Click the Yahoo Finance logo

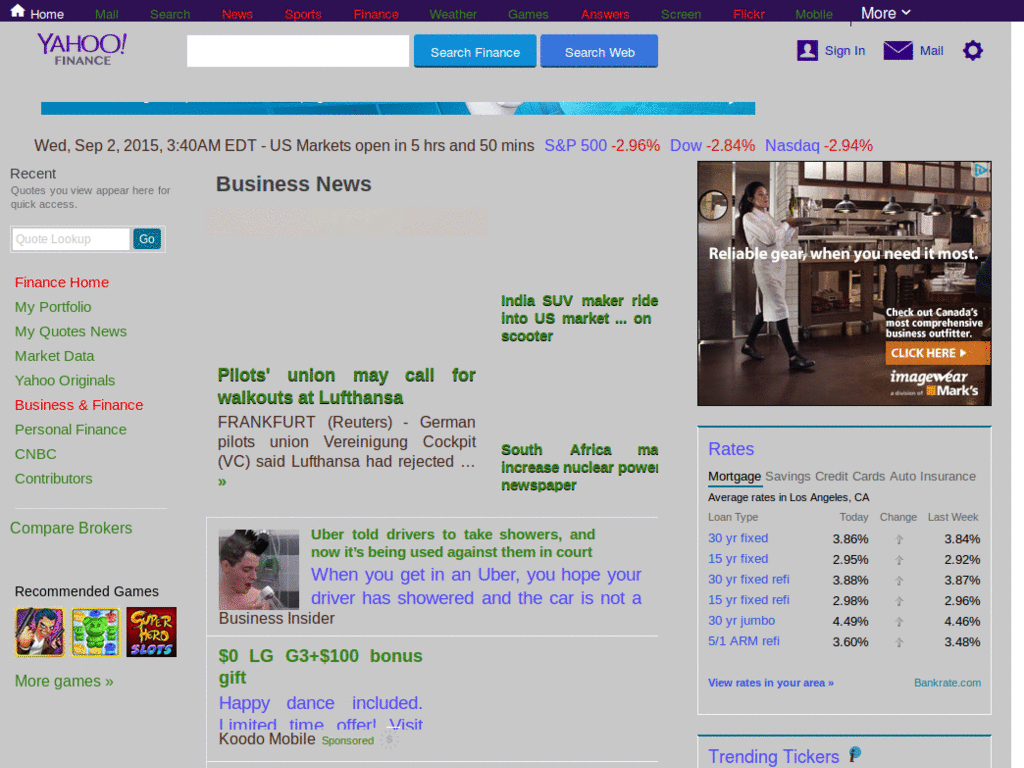coord(82,50)
